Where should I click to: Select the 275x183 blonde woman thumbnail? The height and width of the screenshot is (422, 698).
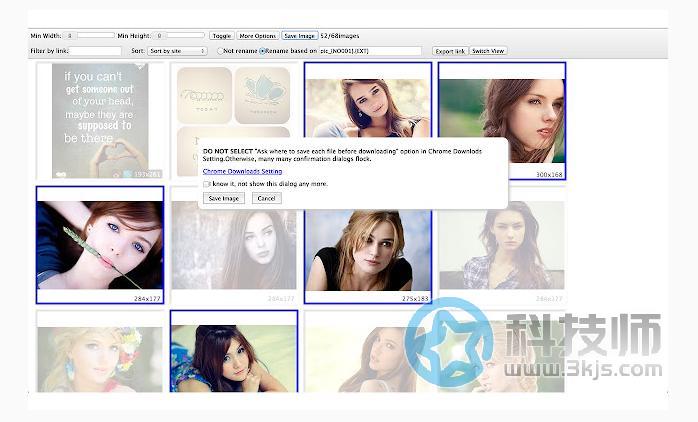tap(368, 256)
